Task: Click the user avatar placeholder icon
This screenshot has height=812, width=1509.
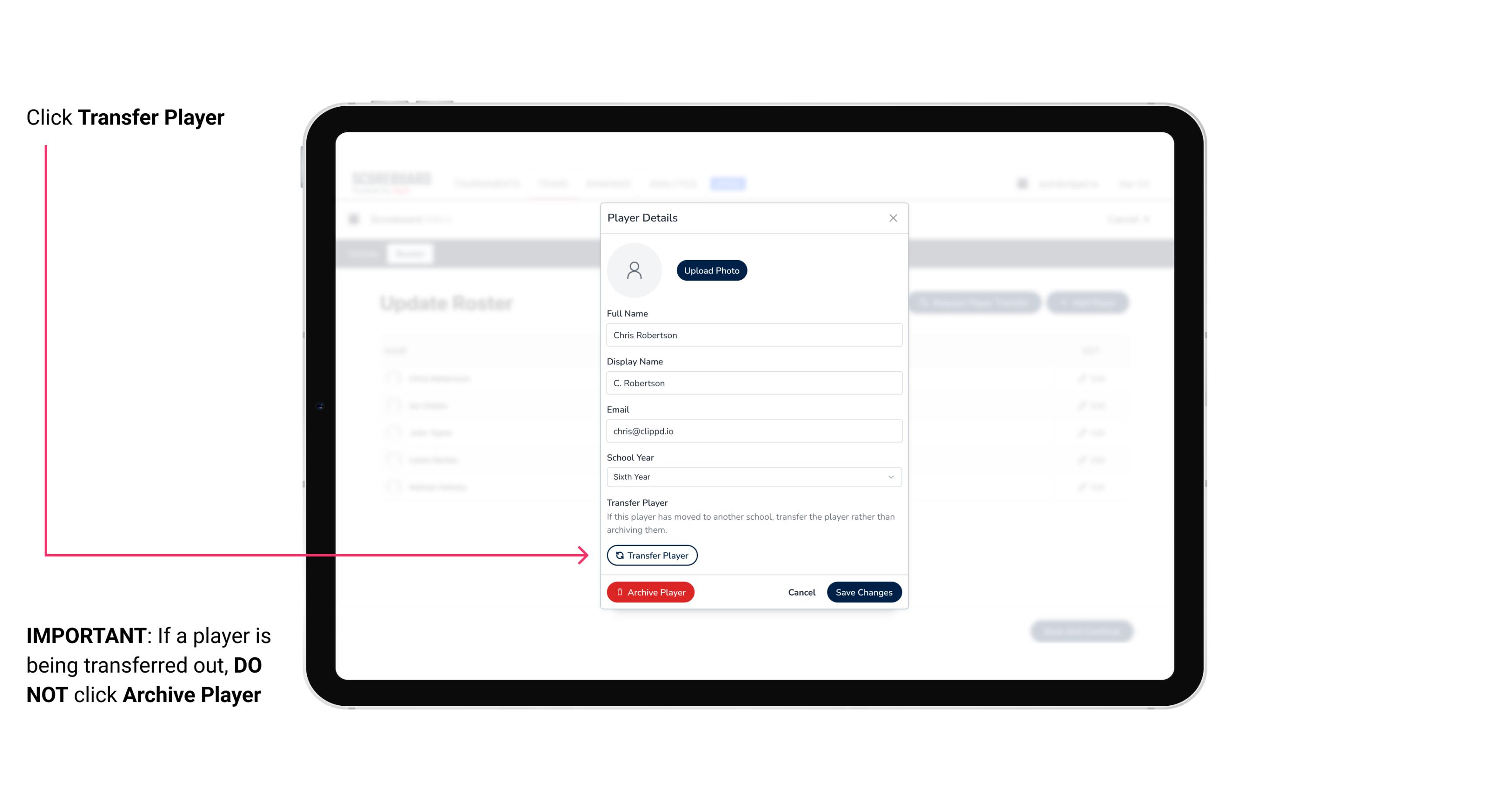Action: (x=634, y=269)
